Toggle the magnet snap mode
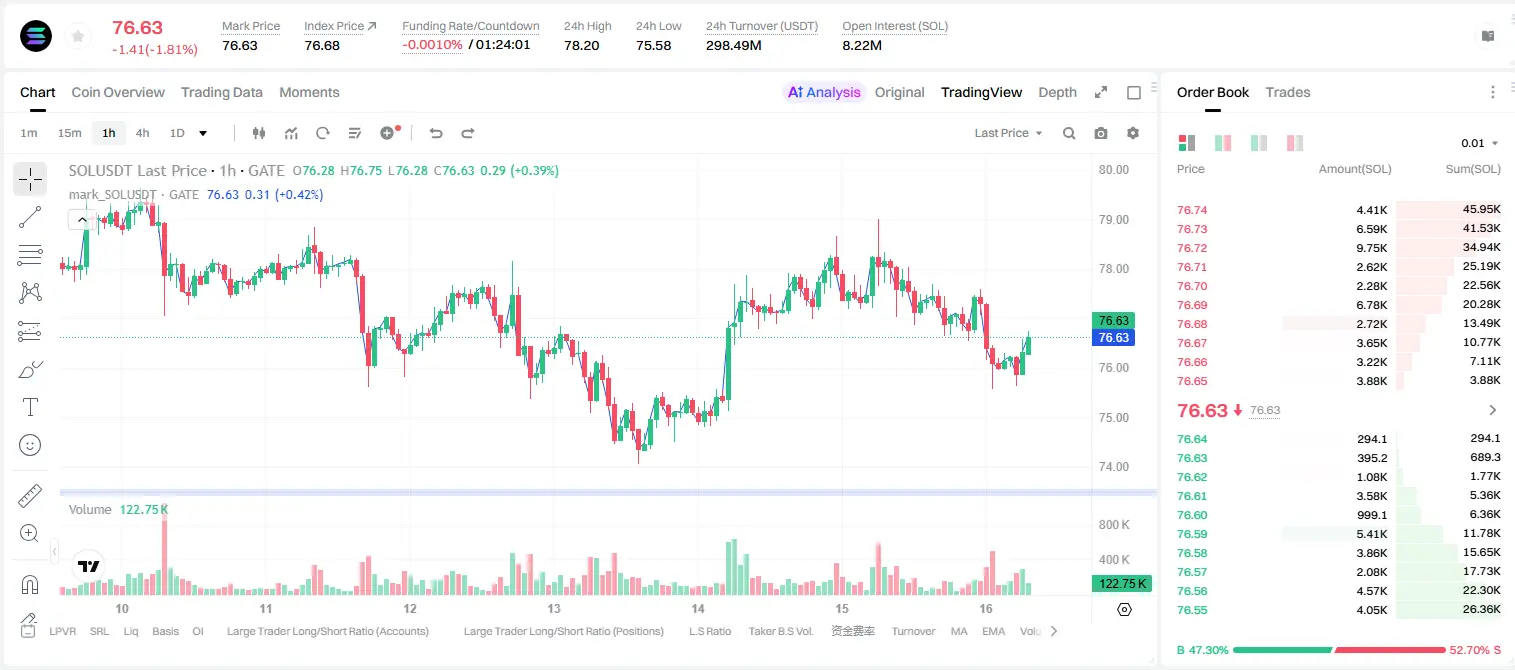 [30, 584]
